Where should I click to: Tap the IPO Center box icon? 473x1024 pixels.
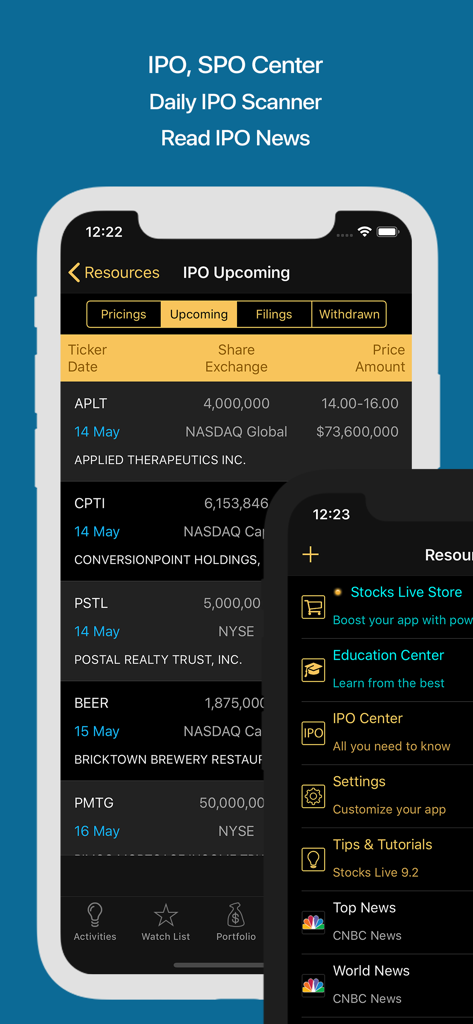pos(313,733)
